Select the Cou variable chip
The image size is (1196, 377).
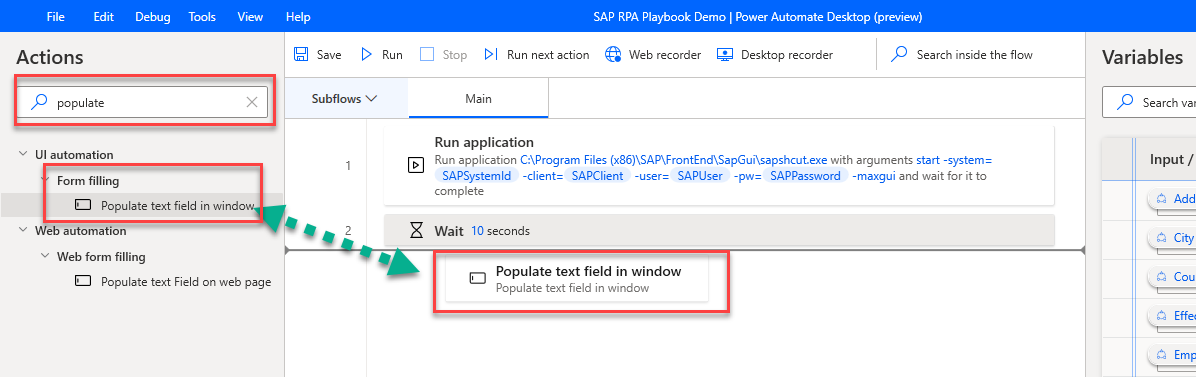point(1172,277)
